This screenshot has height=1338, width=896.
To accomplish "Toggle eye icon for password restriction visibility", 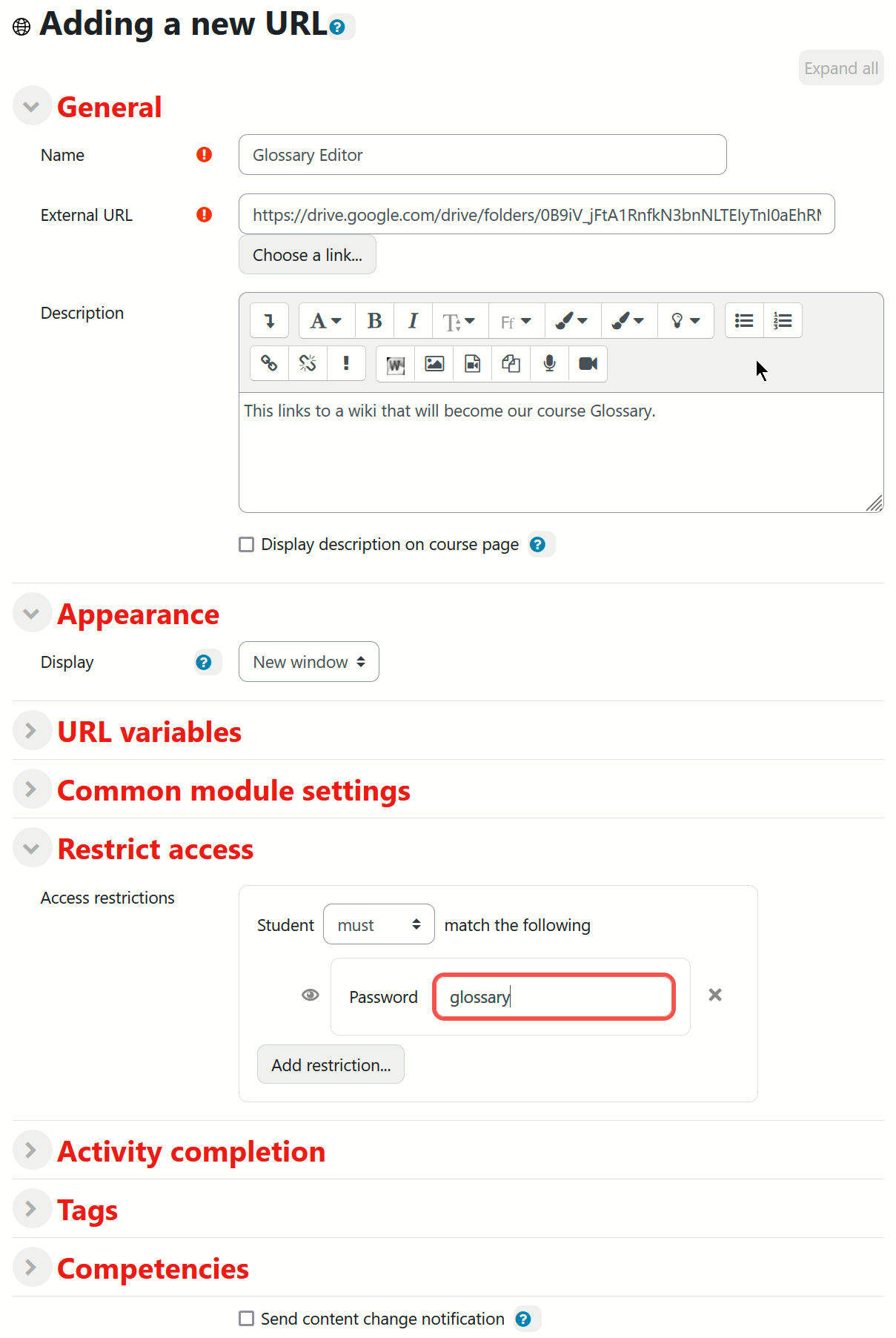I will tap(311, 995).
